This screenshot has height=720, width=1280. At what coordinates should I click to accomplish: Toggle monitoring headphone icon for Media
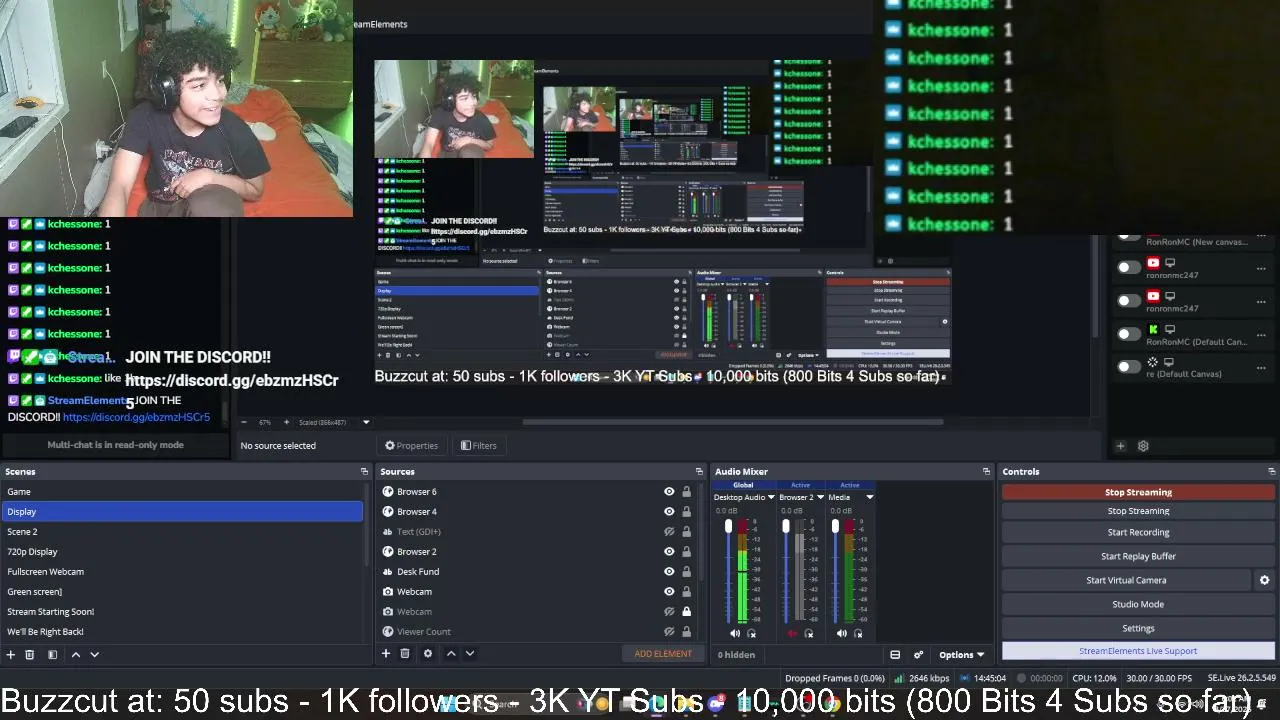(858, 633)
